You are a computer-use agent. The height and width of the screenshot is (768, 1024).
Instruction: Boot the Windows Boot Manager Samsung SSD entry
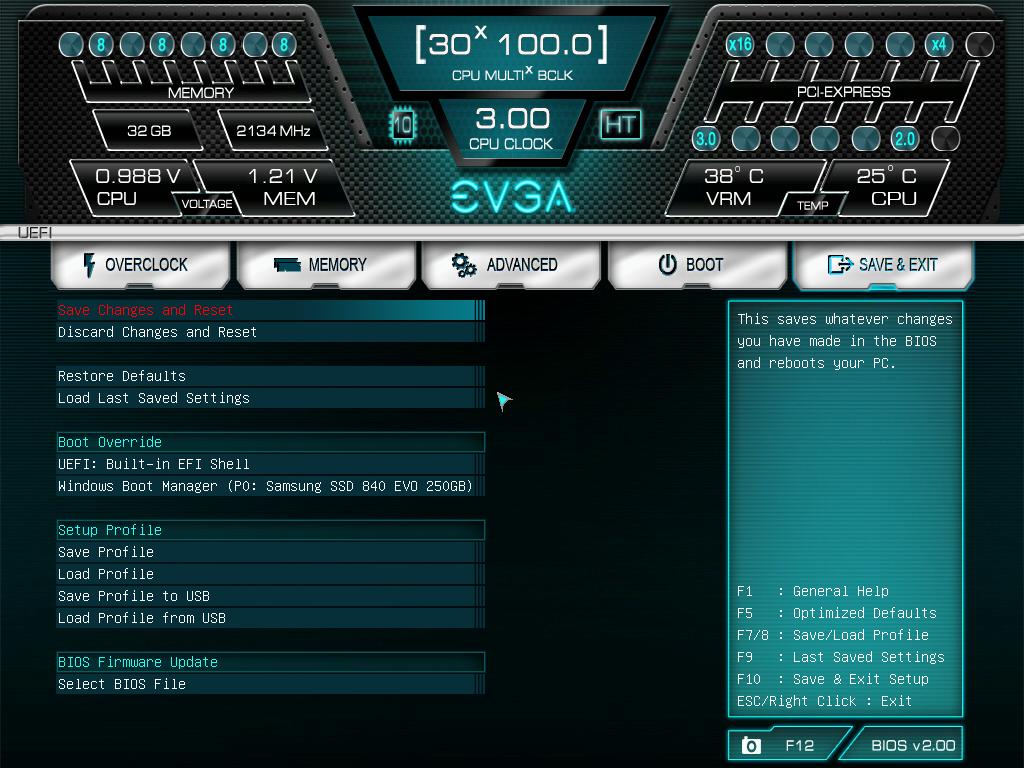[x=270, y=486]
